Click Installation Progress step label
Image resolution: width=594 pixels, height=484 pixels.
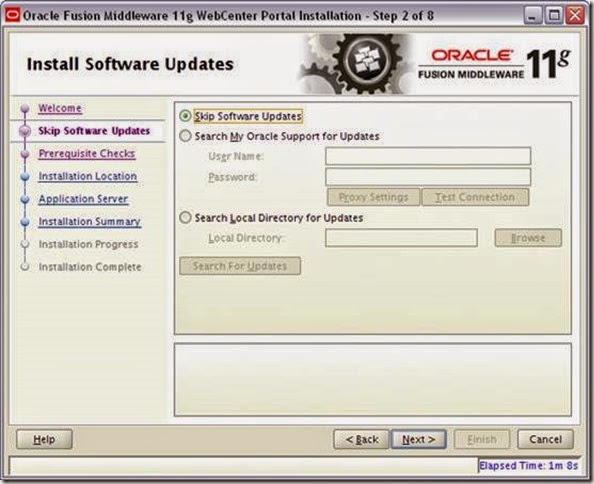pyautogui.click(x=88, y=244)
